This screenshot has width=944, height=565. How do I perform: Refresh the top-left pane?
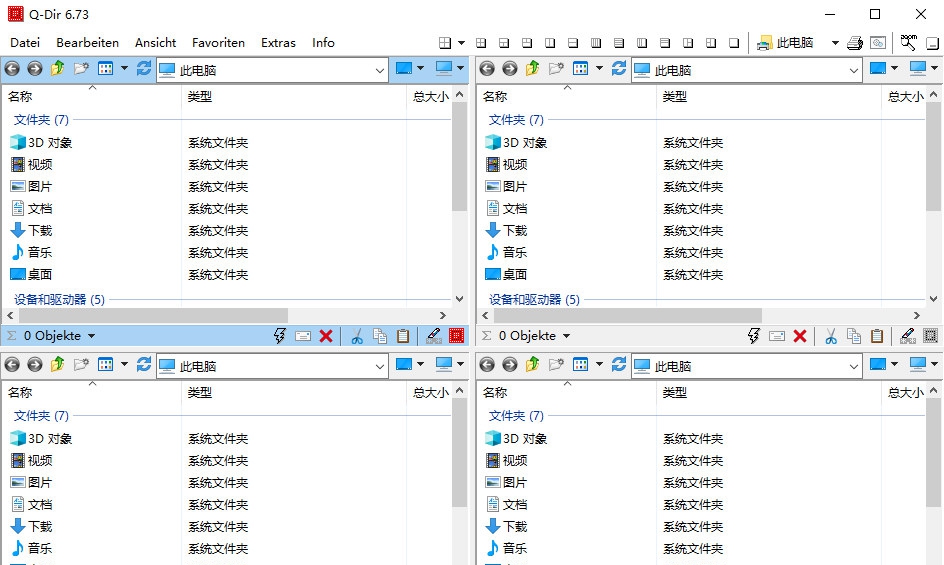coord(144,68)
